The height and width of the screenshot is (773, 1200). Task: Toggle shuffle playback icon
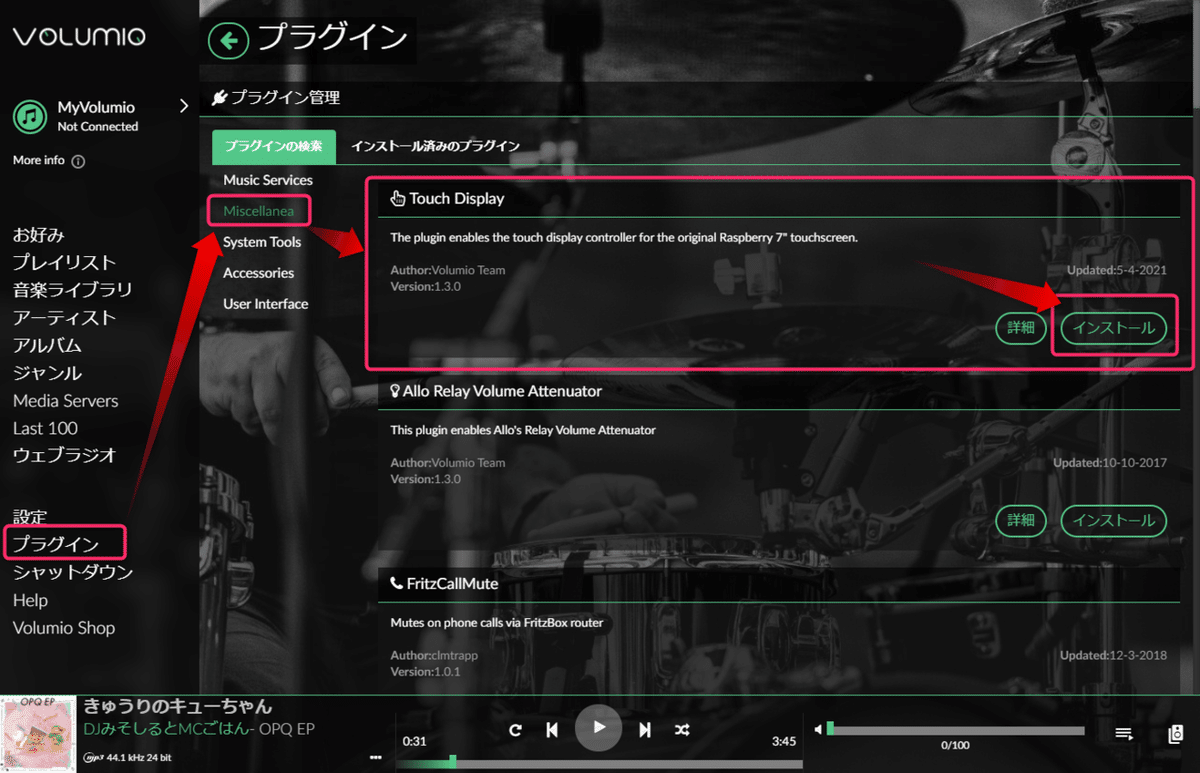click(682, 730)
